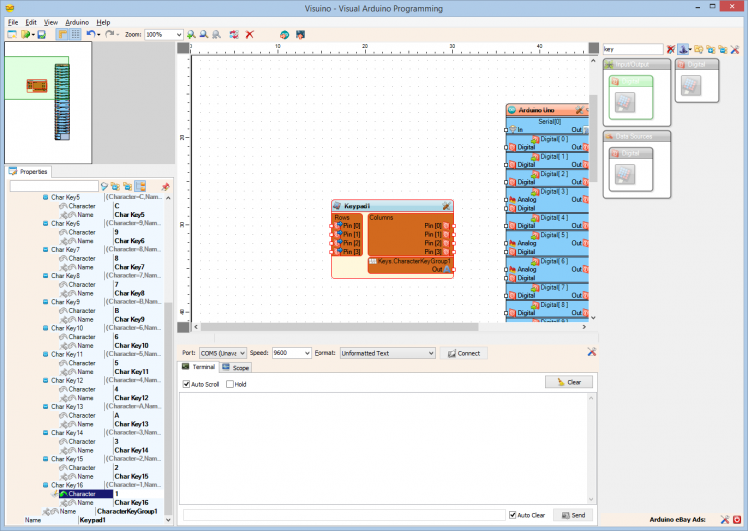
Task: Open the Arduino menu
Action: click(x=77, y=21)
